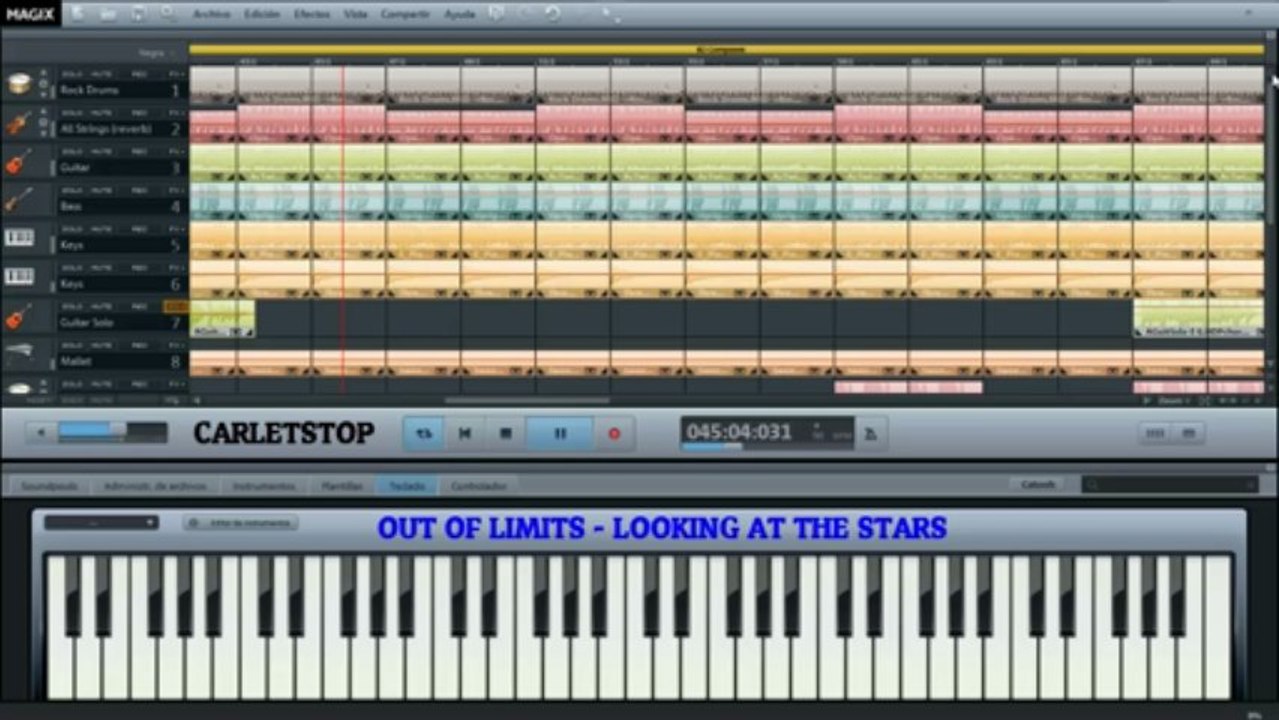Click the horizontal scrollbar below the tracks
This screenshot has width=1279, height=720.
click(527, 400)
